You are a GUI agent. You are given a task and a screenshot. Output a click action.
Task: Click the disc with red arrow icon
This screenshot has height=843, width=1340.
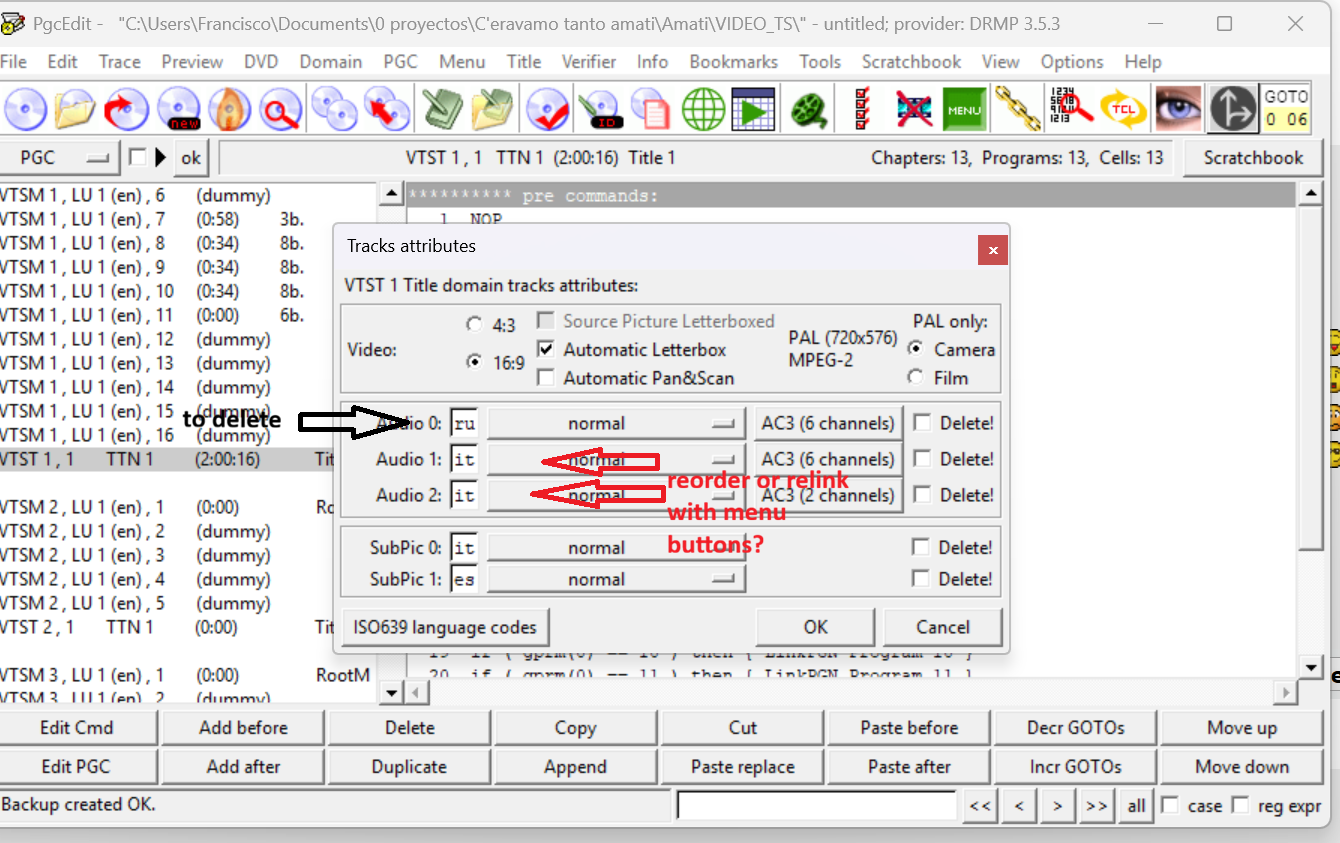point(127,109)
